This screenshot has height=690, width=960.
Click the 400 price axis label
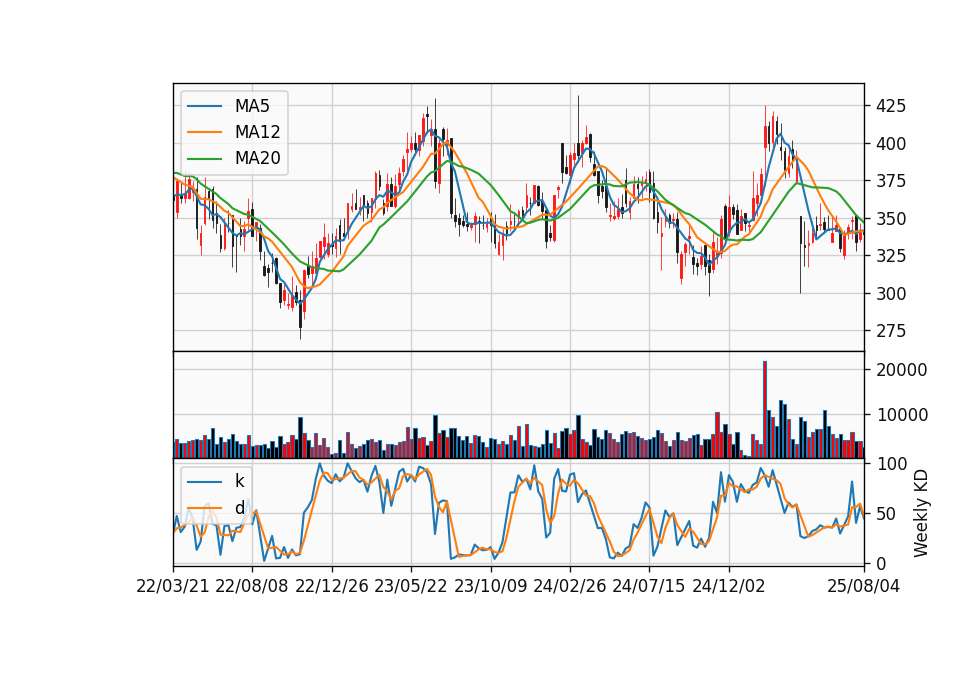pos(891,144)
